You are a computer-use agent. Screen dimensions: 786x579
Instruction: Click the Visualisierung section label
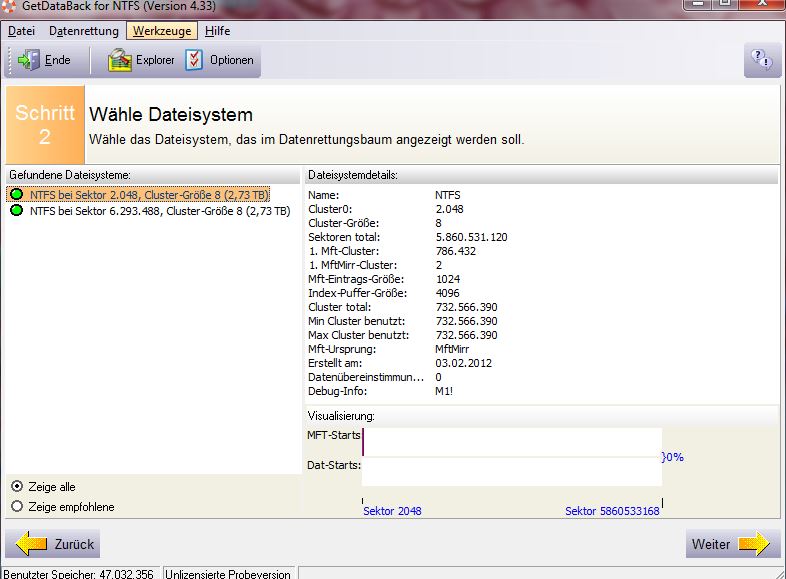[341, 416]
